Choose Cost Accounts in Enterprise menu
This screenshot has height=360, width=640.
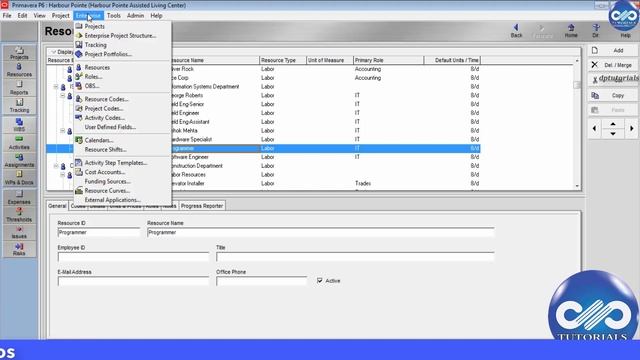(x=105, y=172)
